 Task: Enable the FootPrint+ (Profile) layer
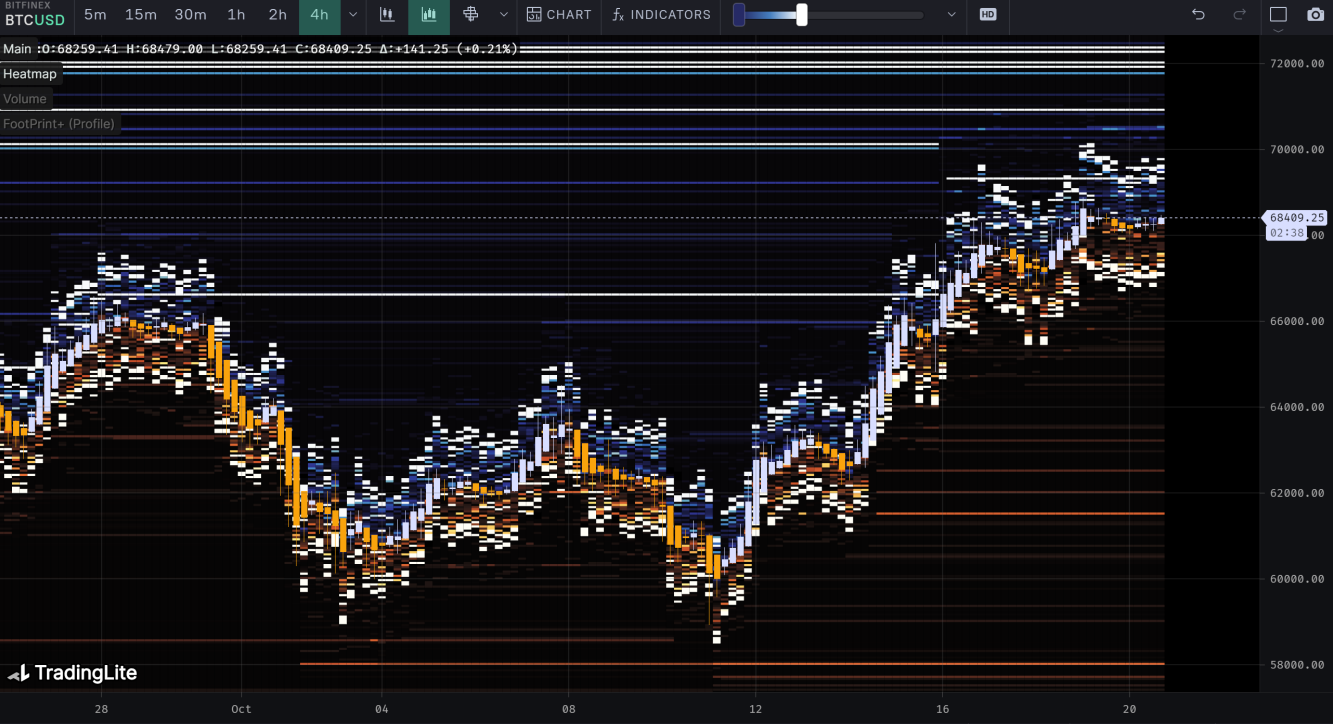tap(59, 124)
